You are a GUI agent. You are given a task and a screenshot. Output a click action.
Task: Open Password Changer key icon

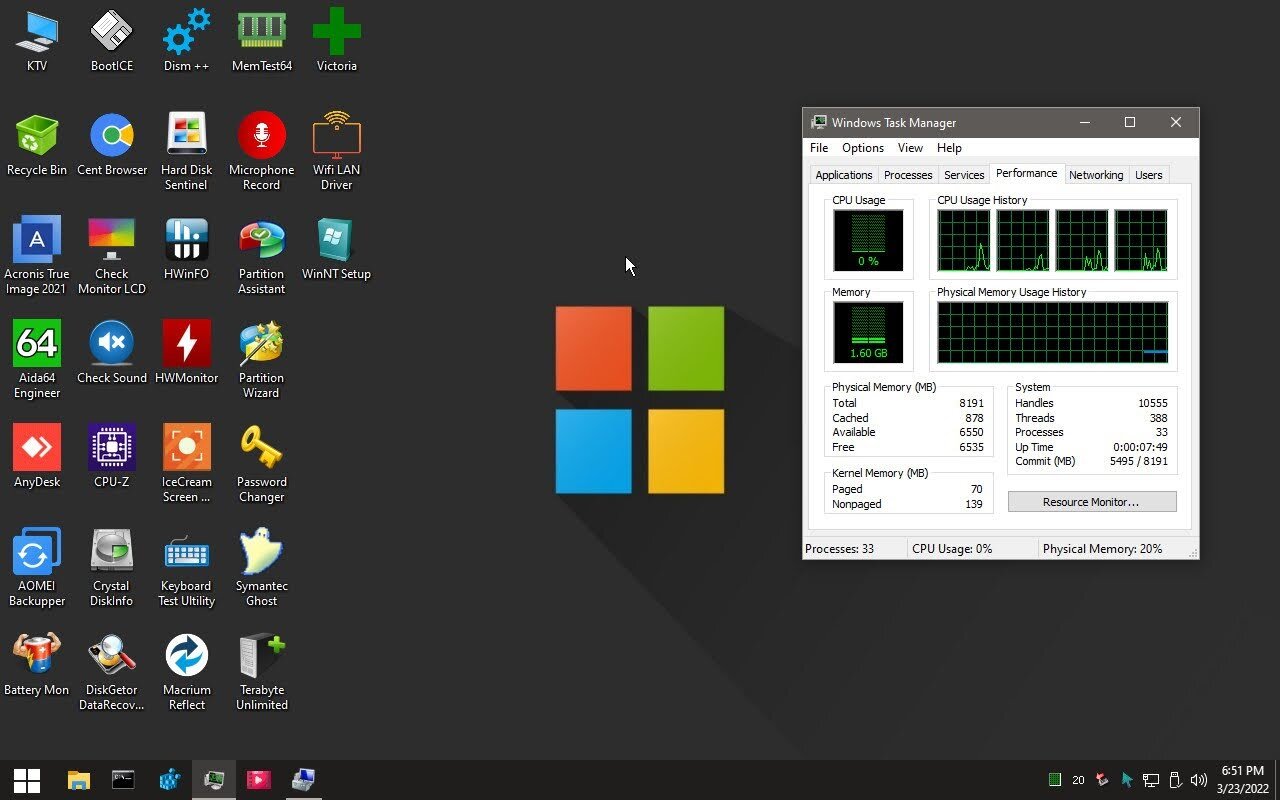262,464
